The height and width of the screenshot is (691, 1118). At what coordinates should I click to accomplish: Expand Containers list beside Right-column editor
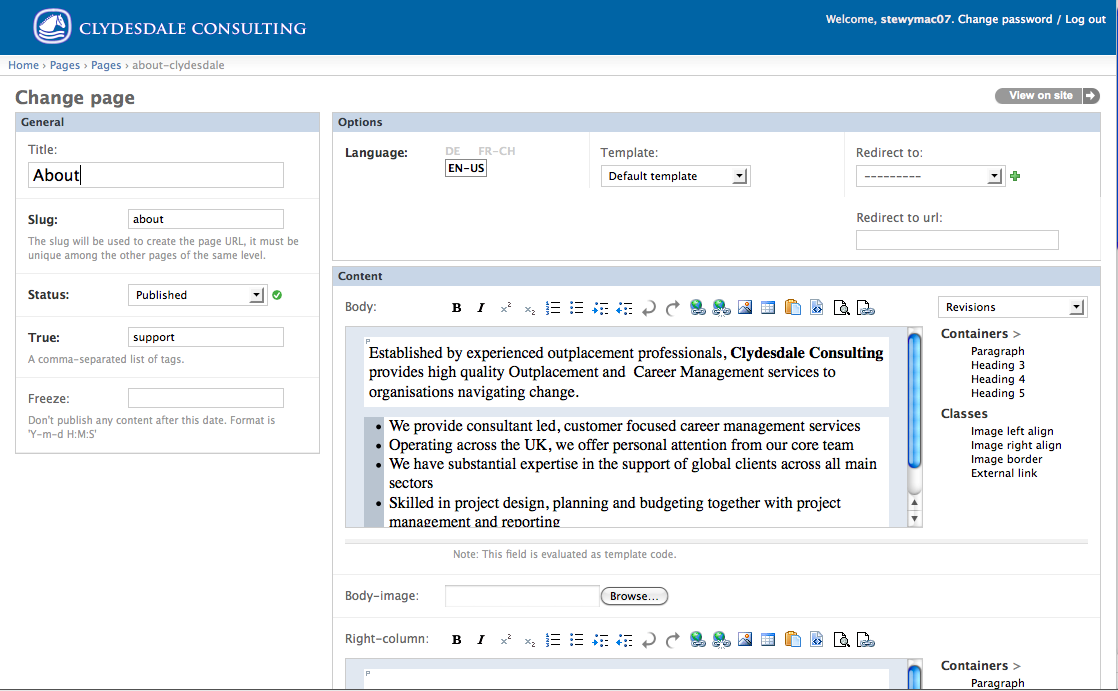pos(980,665)
